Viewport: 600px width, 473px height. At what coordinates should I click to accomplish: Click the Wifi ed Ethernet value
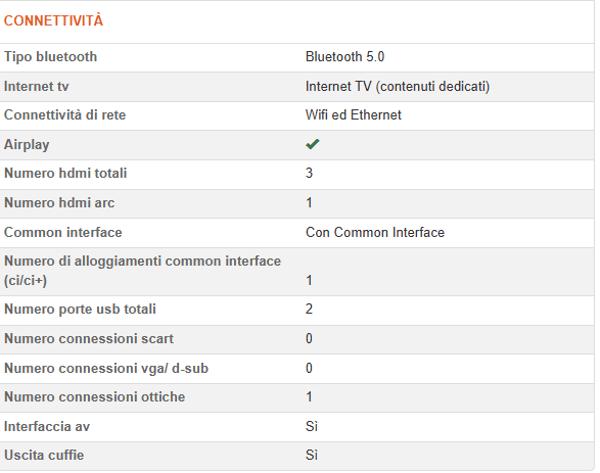(x=353, y=115)
